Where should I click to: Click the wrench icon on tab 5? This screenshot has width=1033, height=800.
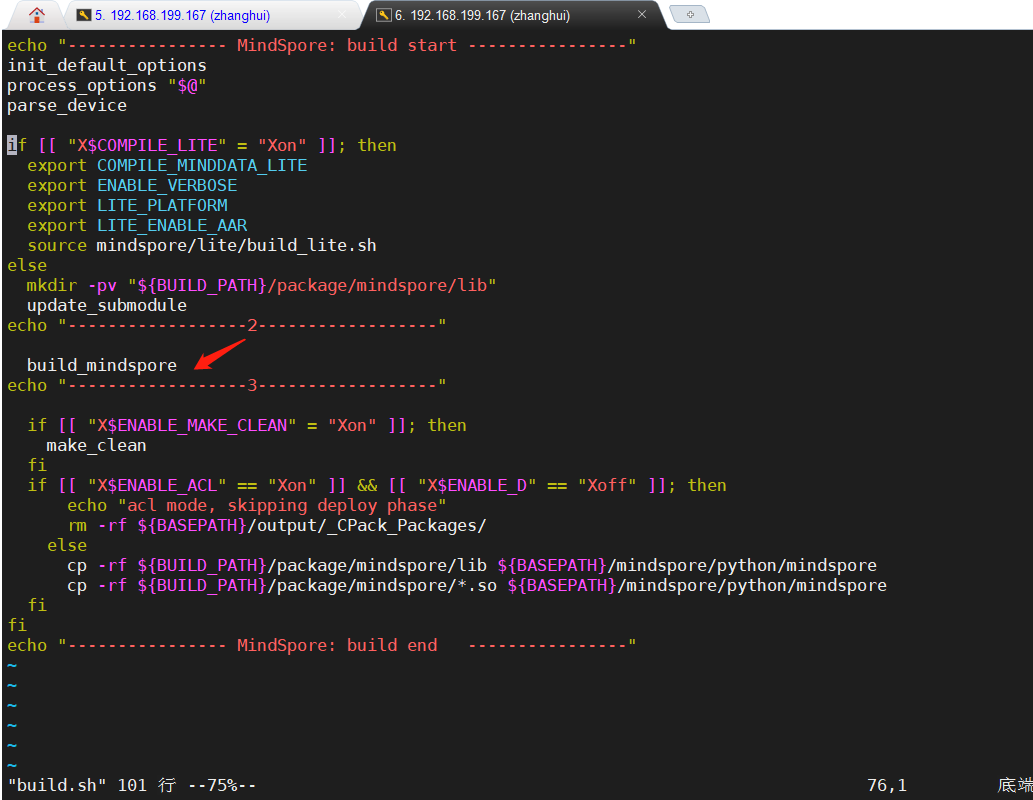[84, 15]
